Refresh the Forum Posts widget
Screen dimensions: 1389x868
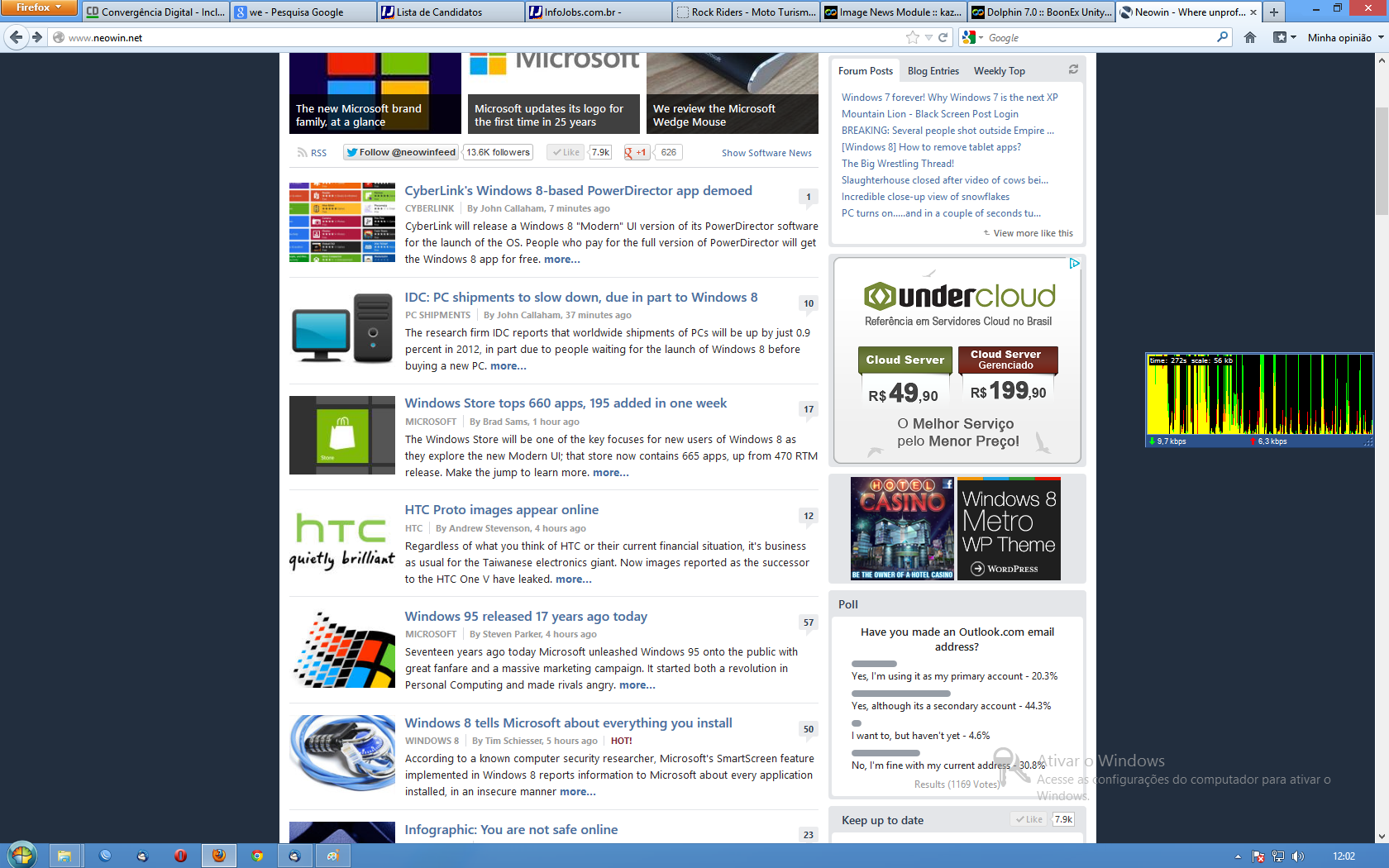pos(1073,69)
